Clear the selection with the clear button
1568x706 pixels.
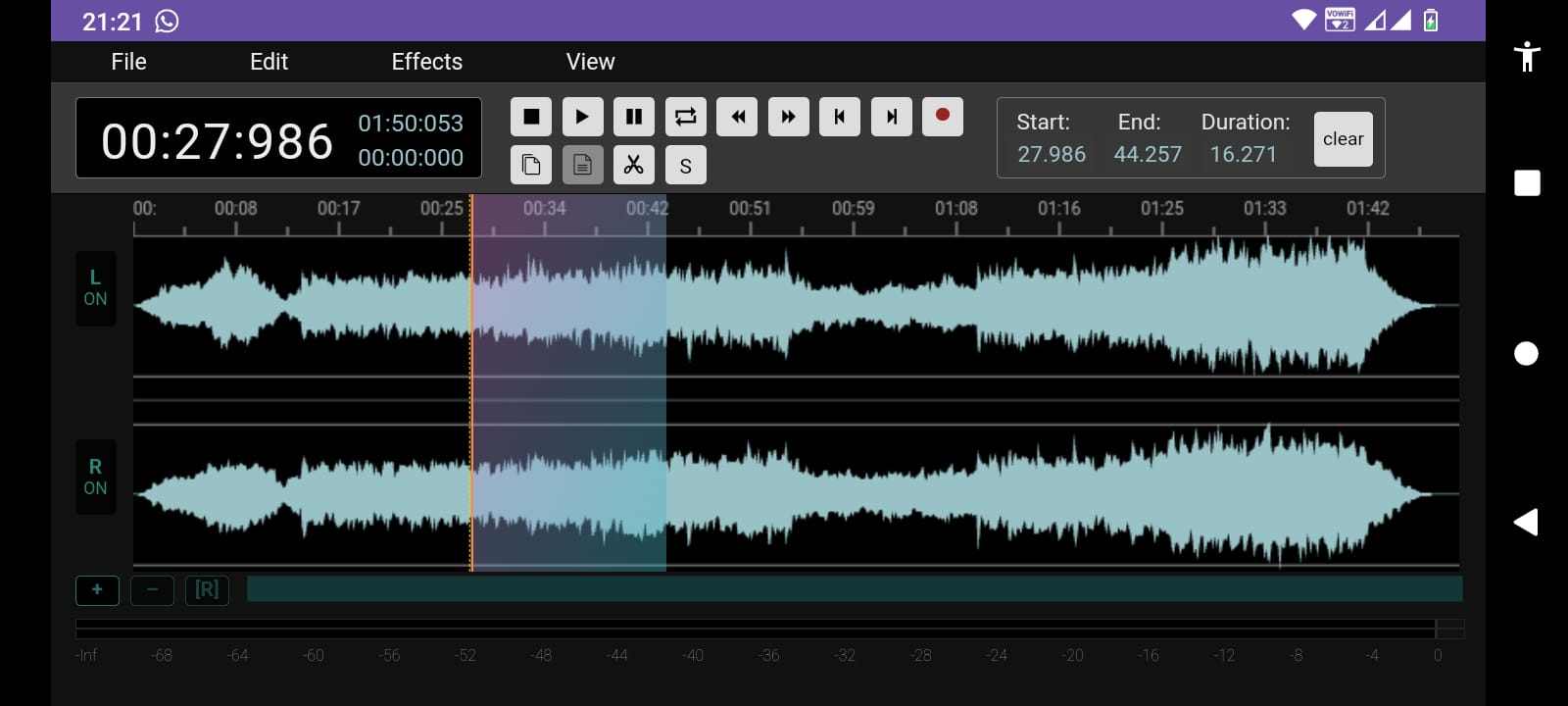1343,139
